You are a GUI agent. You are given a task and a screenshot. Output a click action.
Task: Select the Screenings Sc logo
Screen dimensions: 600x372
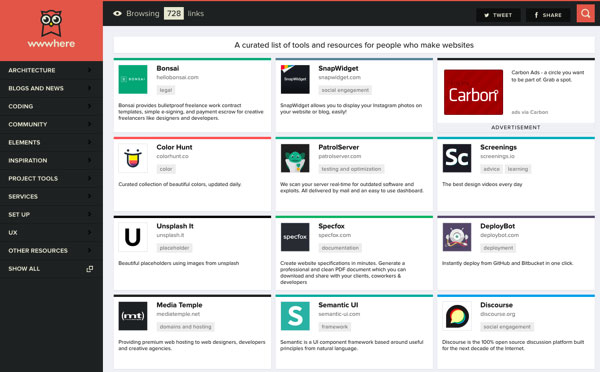pos(457,158)
